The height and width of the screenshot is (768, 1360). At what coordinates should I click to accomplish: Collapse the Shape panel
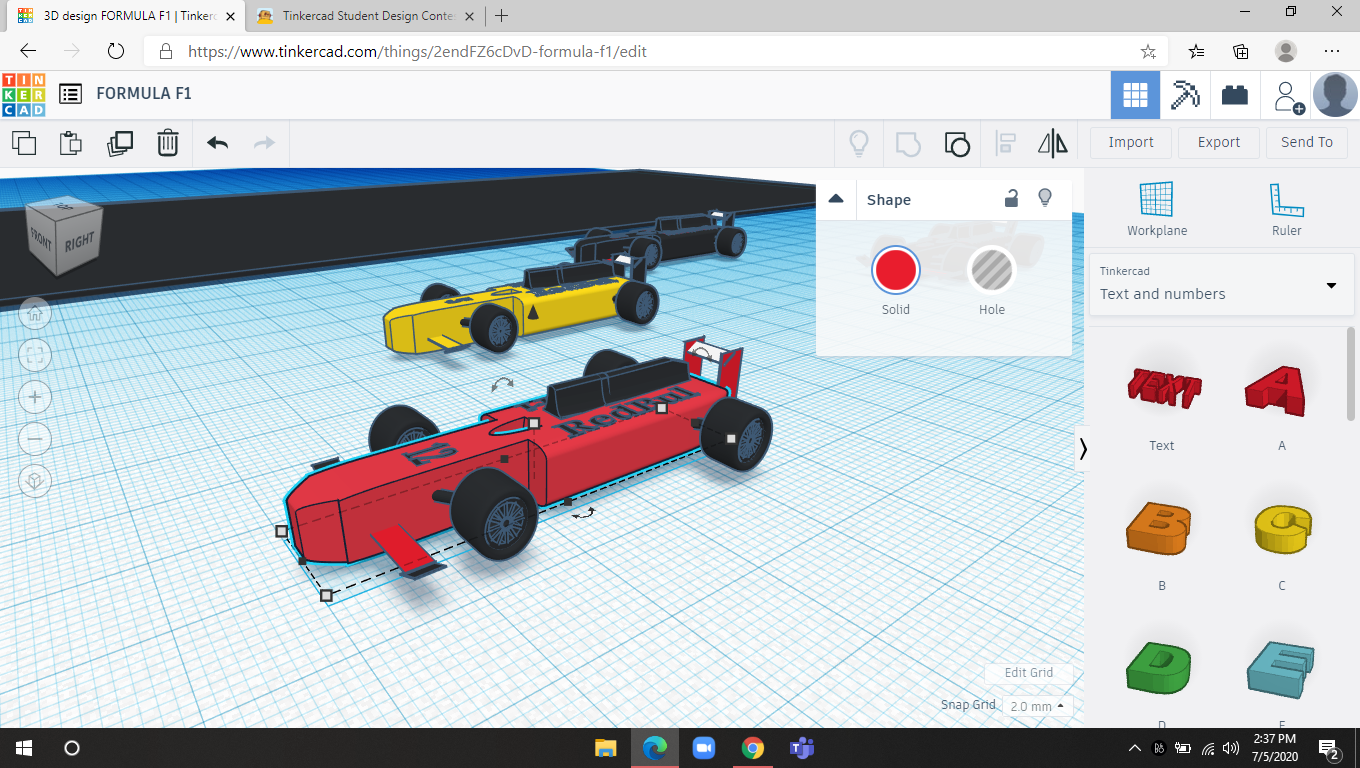836,199
